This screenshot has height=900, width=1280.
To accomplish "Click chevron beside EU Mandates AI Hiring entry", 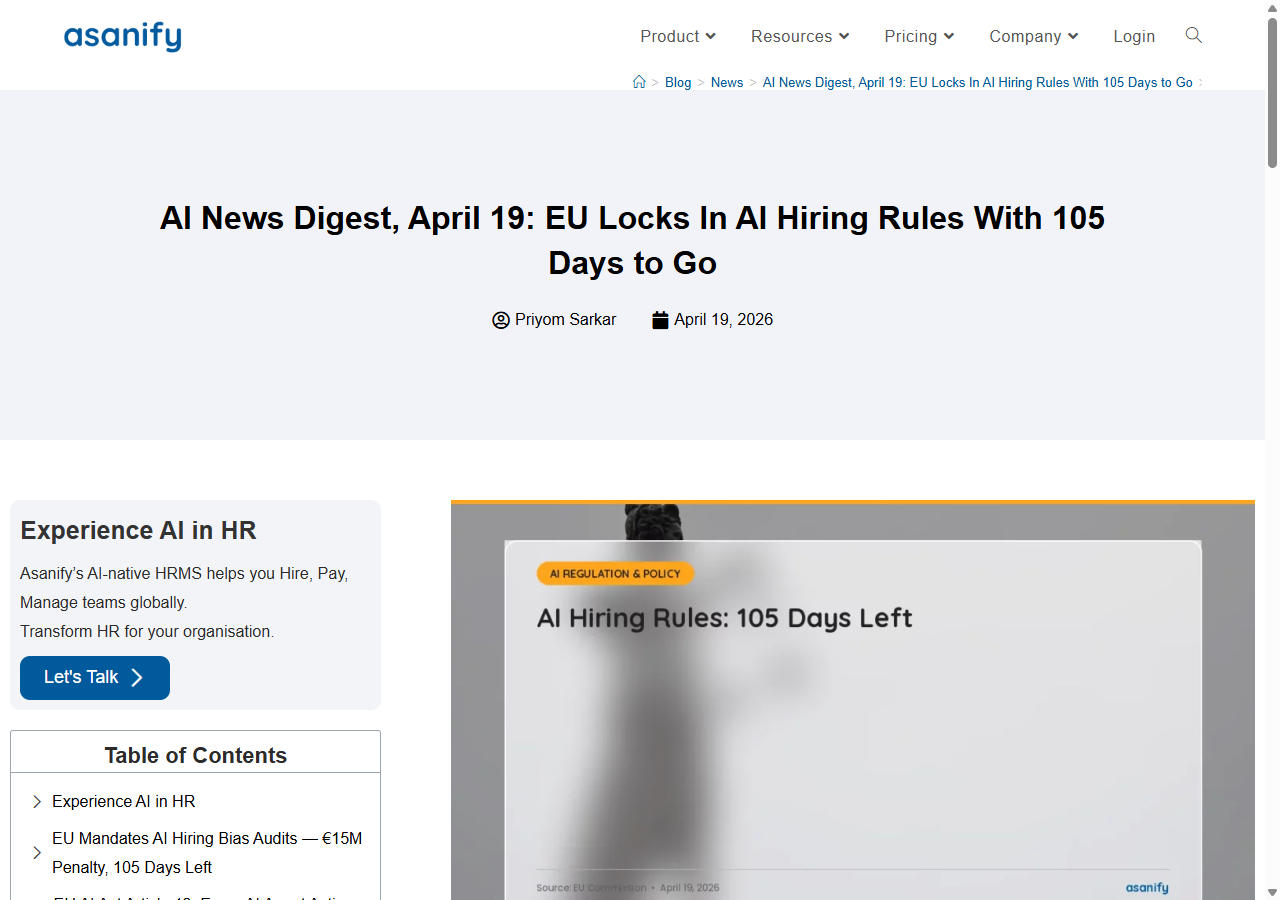I will tap(37, 853).
